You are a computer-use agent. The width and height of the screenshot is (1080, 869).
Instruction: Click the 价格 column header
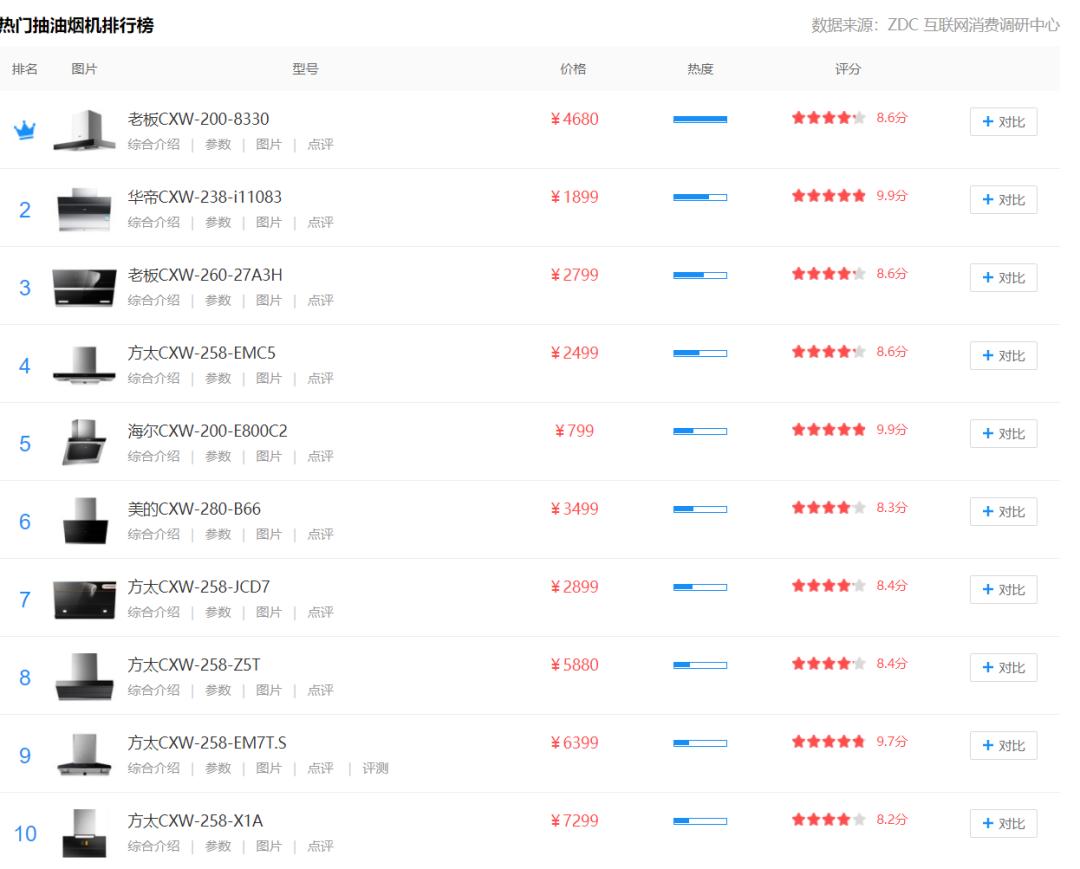coord(573,69)
